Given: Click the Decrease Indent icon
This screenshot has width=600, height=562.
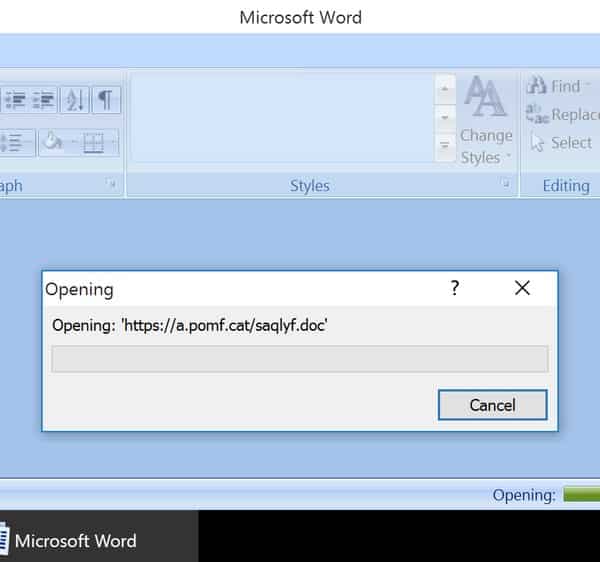Looking at the screenshot, I should click(16, 100).
